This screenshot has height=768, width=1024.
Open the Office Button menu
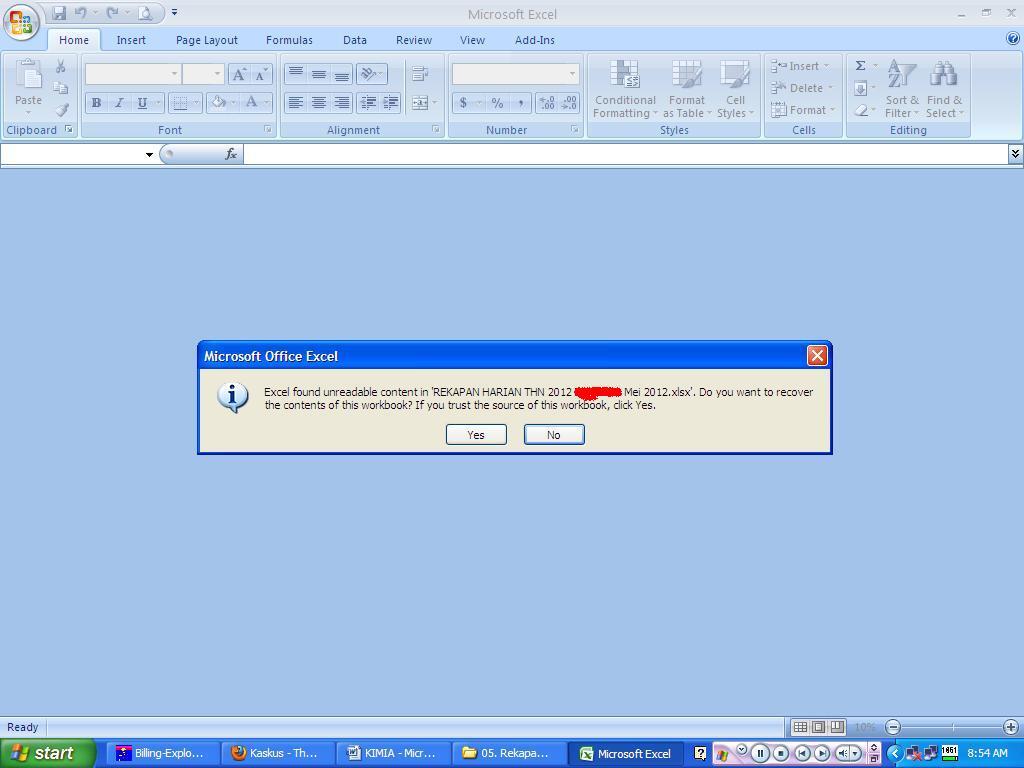[21, 22]
